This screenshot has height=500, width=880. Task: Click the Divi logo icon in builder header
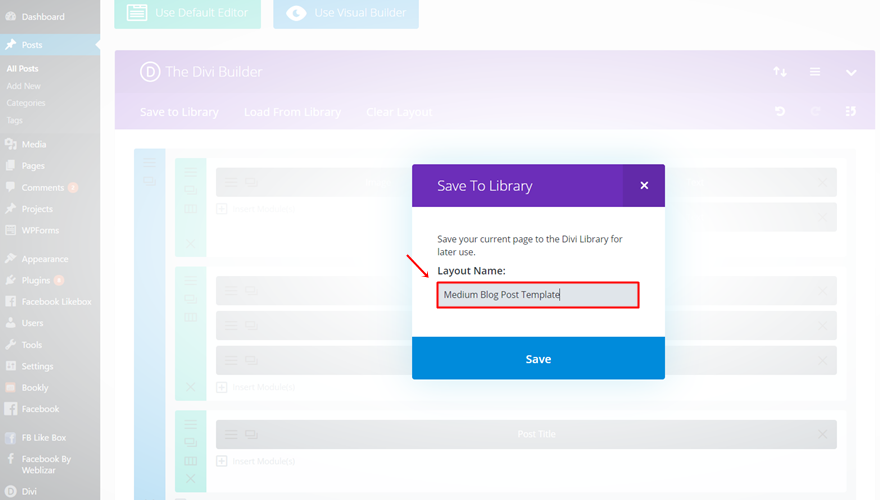(150, 72)
